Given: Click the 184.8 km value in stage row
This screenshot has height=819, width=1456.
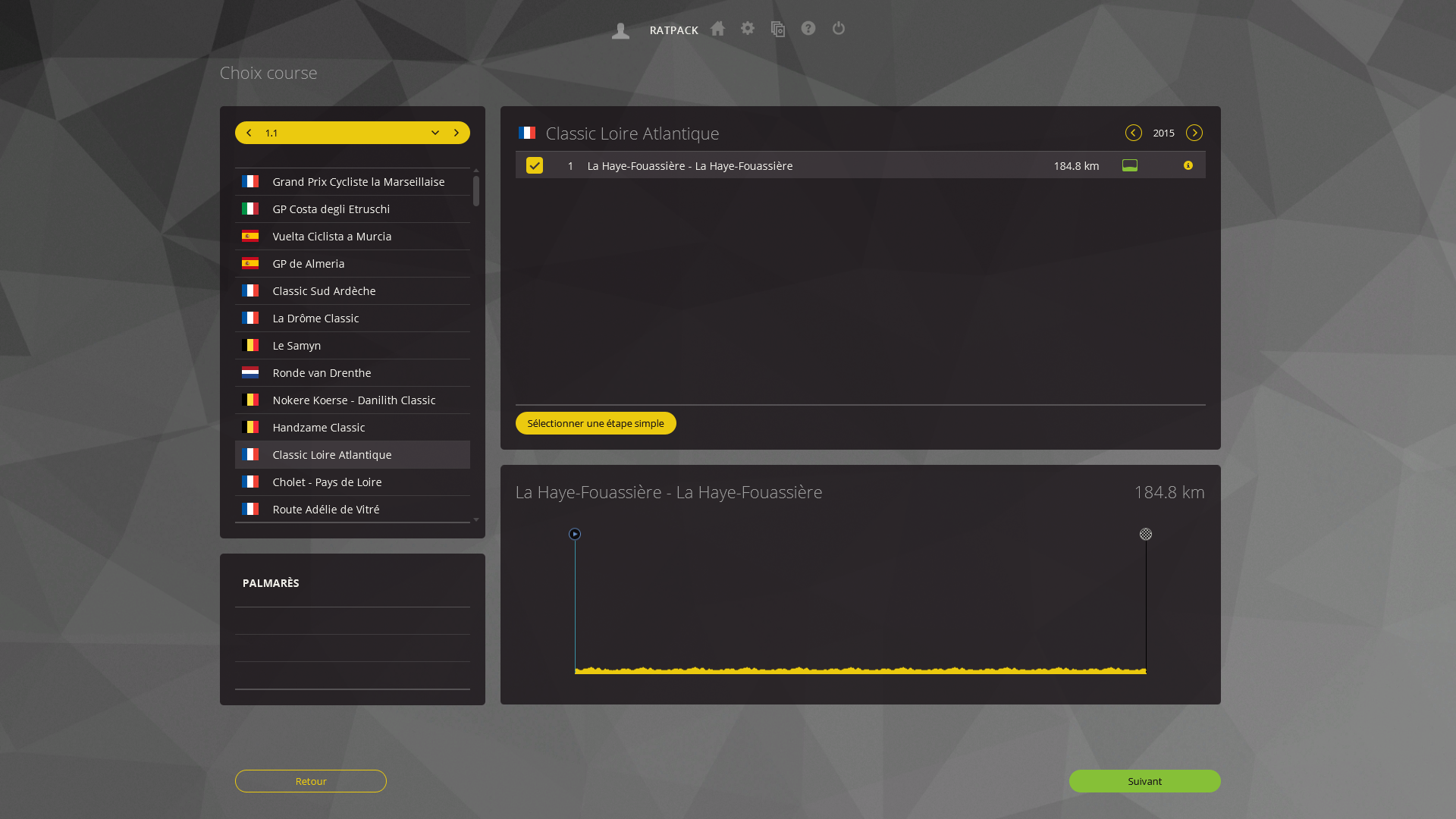Looking at the screenshot, I should [1076, 166].
